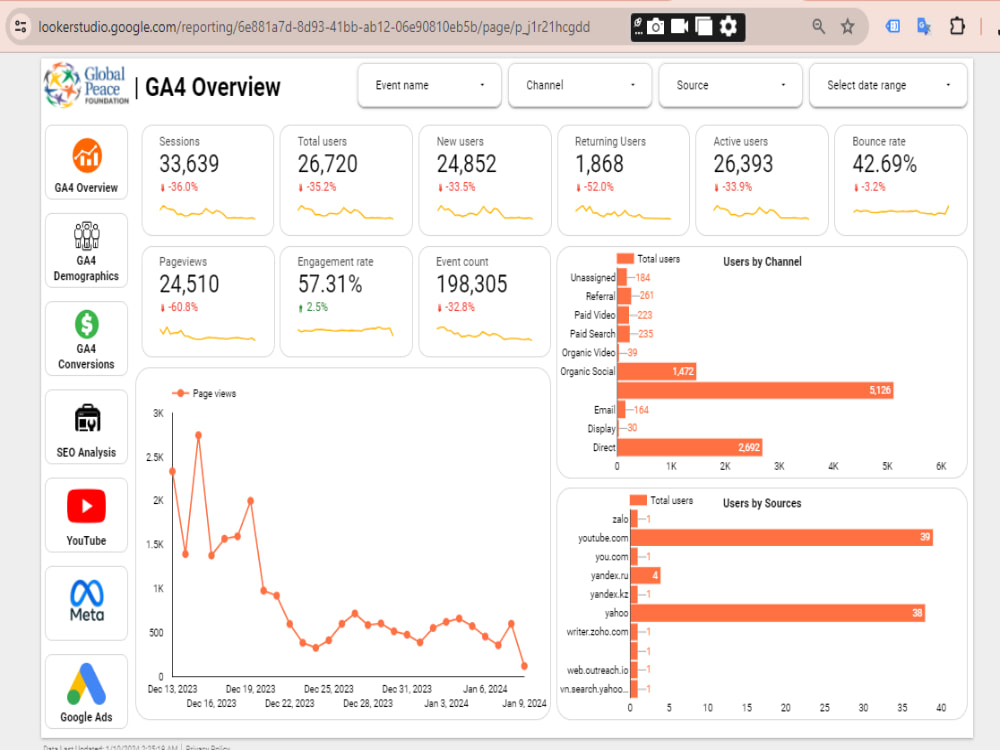1000x750 pixels.
Task: Open the capture settings gear icon
Action: 728,27
